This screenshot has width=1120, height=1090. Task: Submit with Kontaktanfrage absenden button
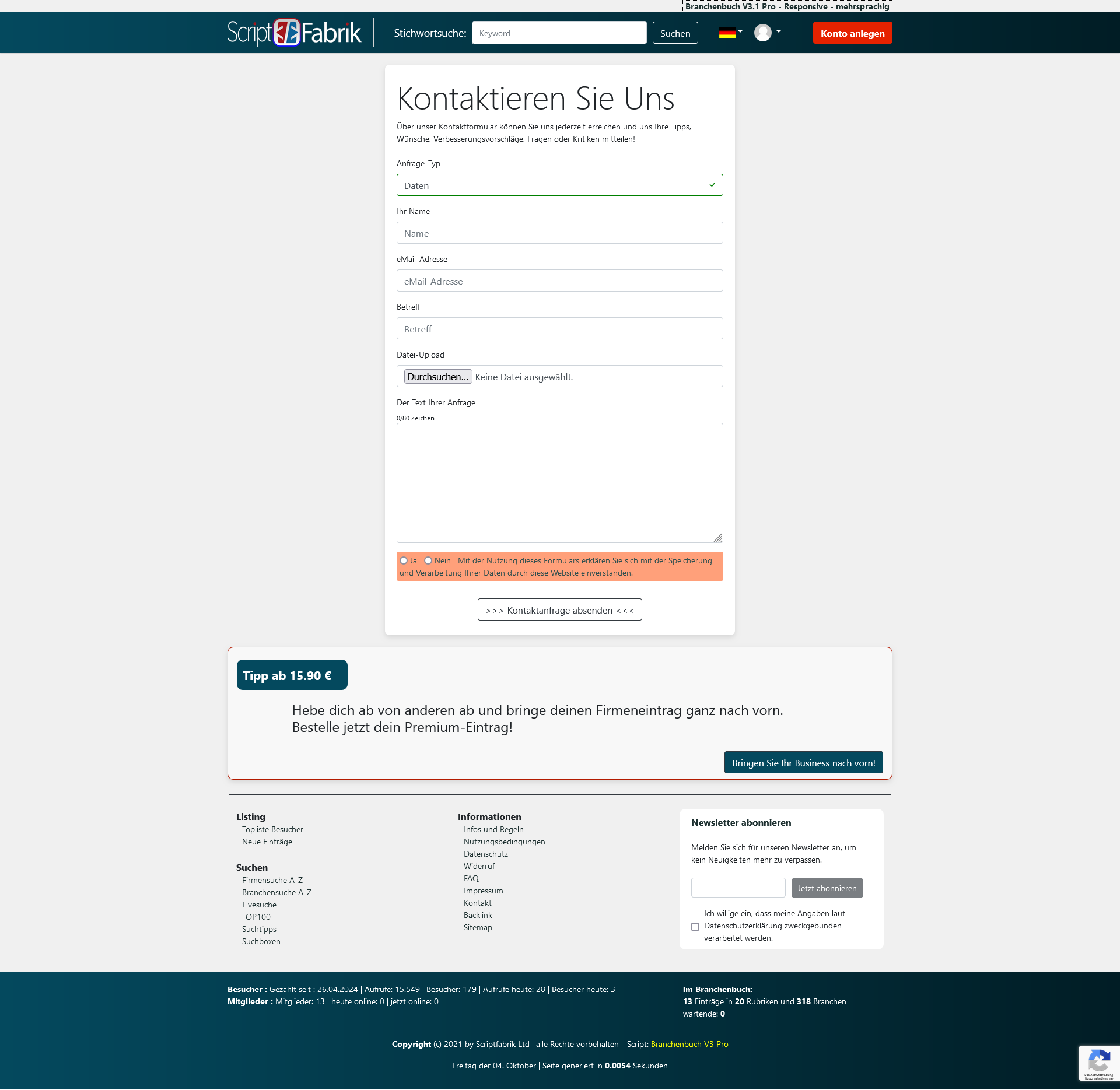tap(559, 610)
